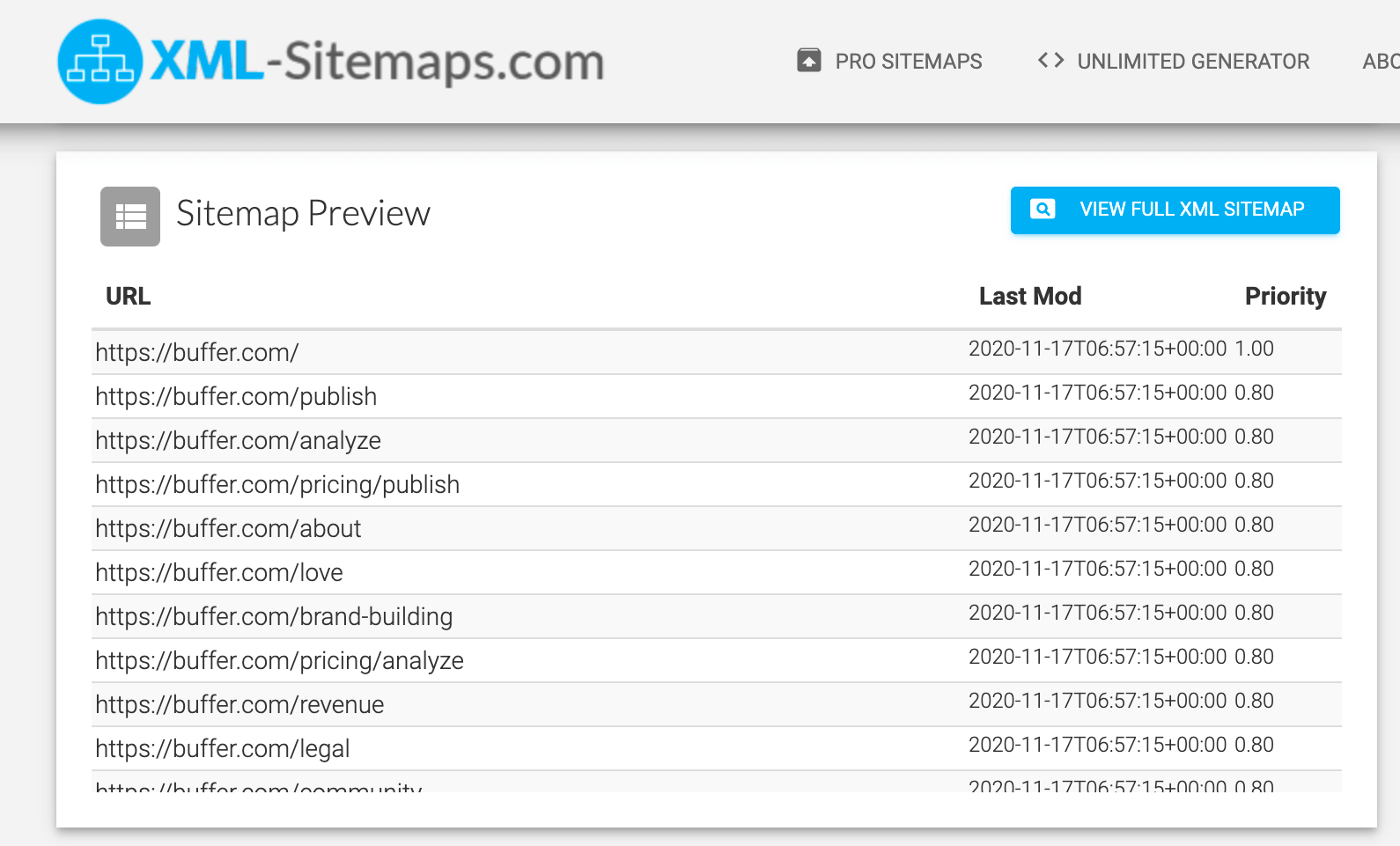Click the priority value for buffer.com/revenue
Screen dimensions: 1400x846
coord(1254,701)
